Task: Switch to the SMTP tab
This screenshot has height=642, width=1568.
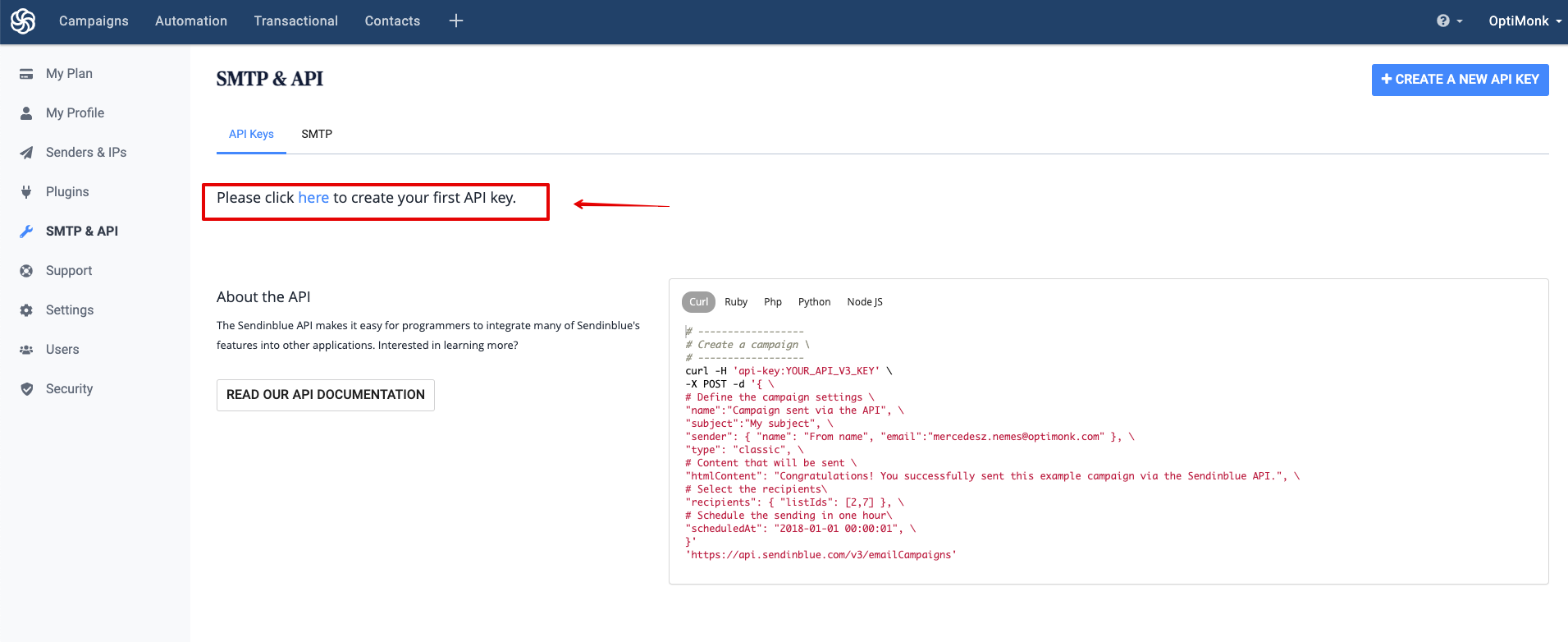Action: pyautogui.click(x=317, y=134)
